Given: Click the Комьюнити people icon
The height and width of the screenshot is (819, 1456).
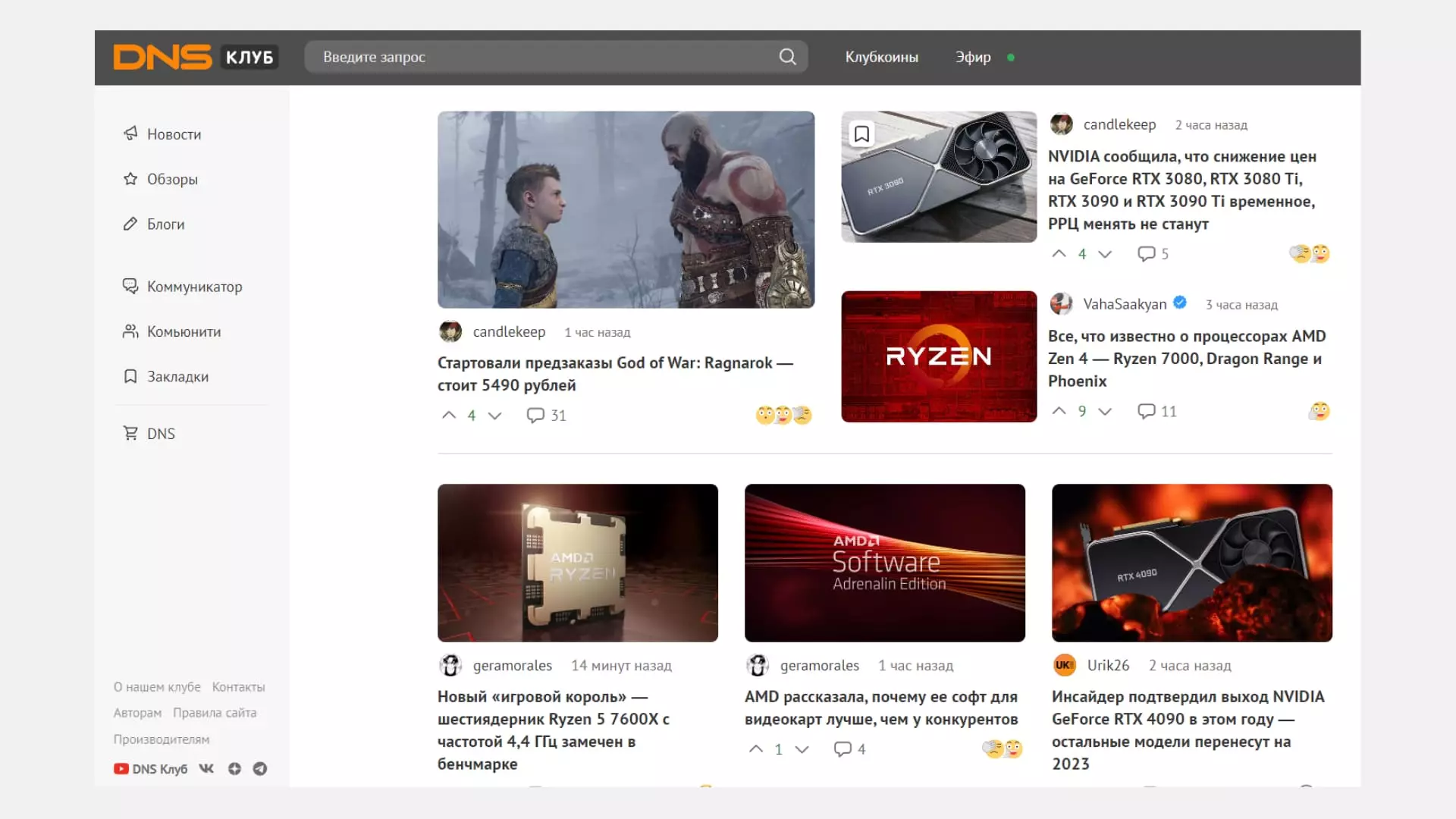Looking at the screenshot, I should pos(130,331).
